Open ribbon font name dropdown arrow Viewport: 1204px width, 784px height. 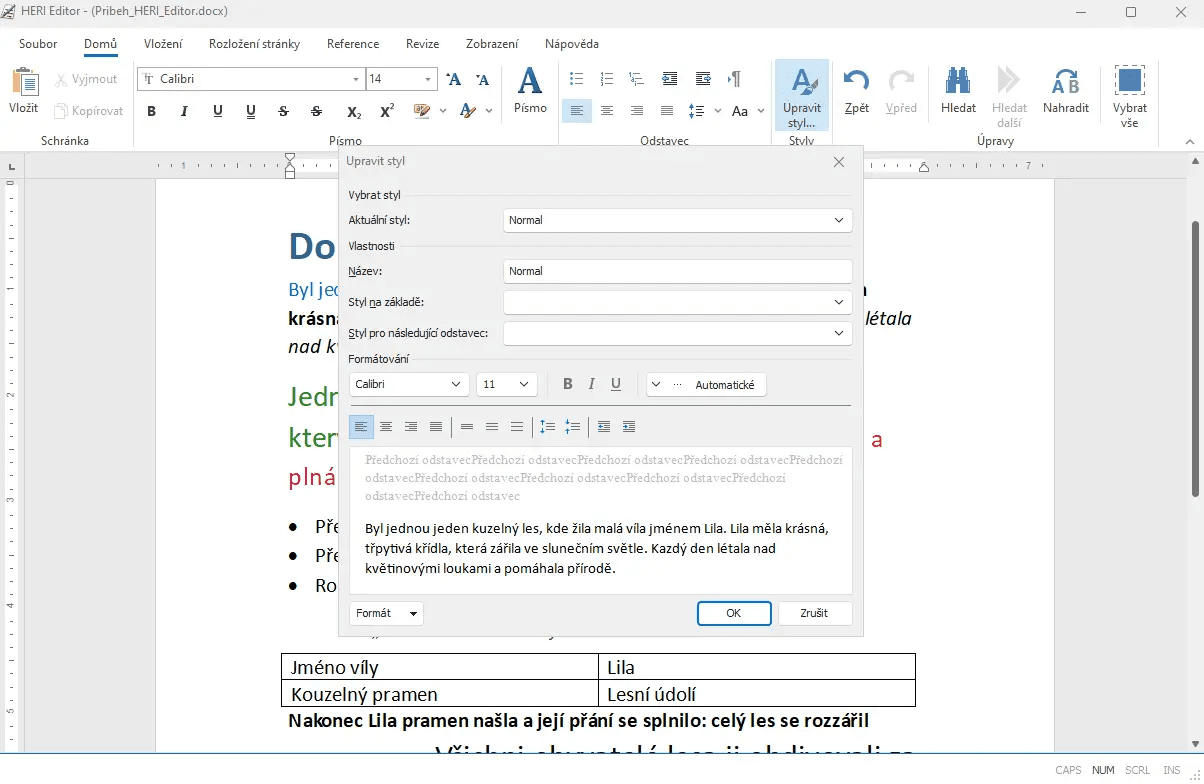356,79
